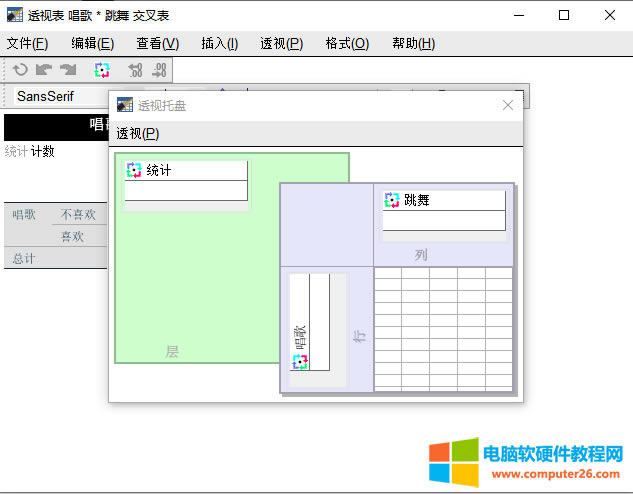Open the 格式(O) menu
This screenshot has height=494, width=633.
coord(347,43)
